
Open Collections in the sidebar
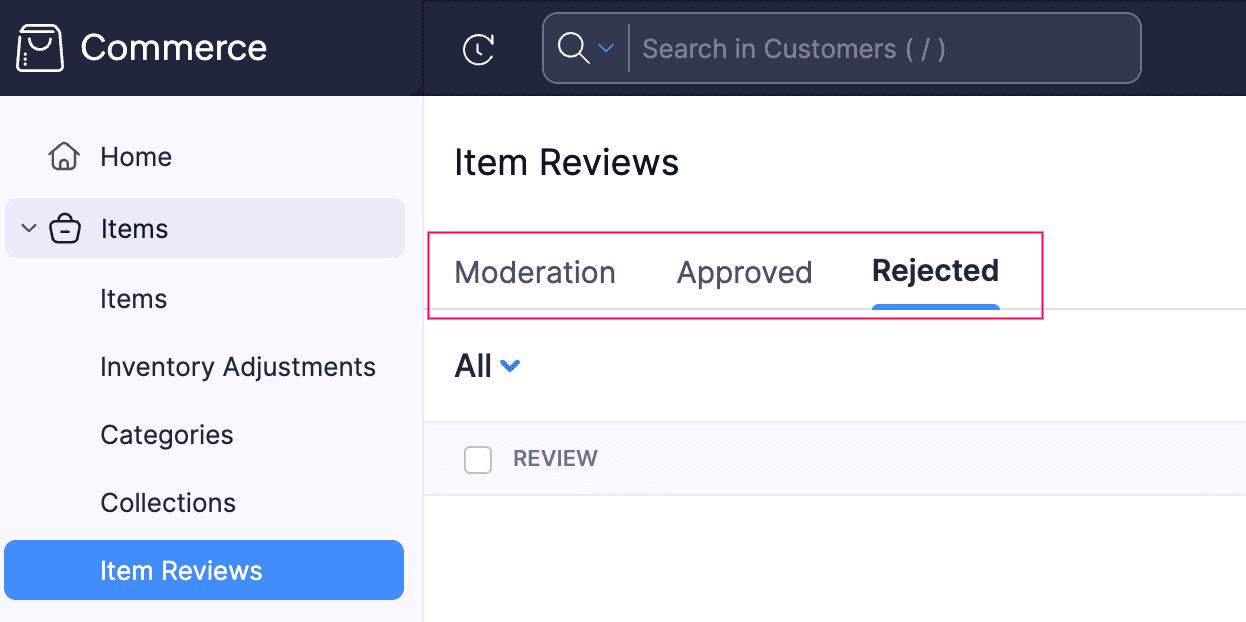[167, 503]
